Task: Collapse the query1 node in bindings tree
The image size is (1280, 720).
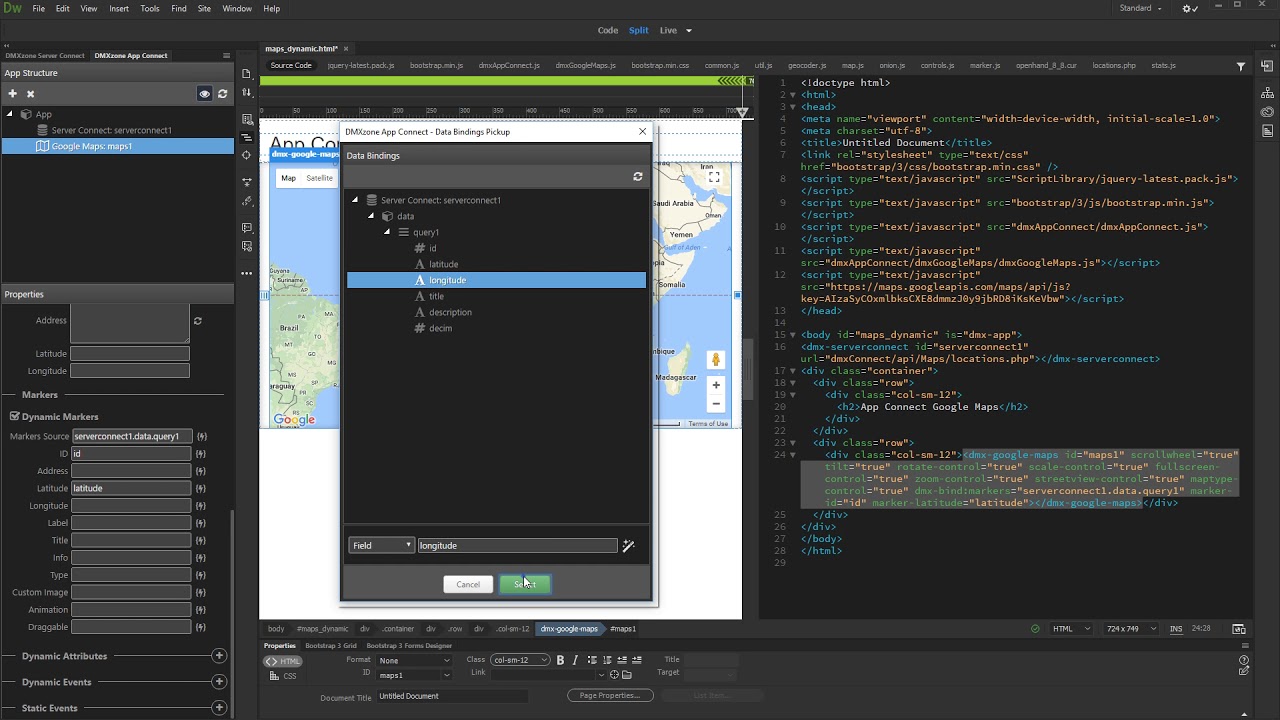Action: point(387,232)
